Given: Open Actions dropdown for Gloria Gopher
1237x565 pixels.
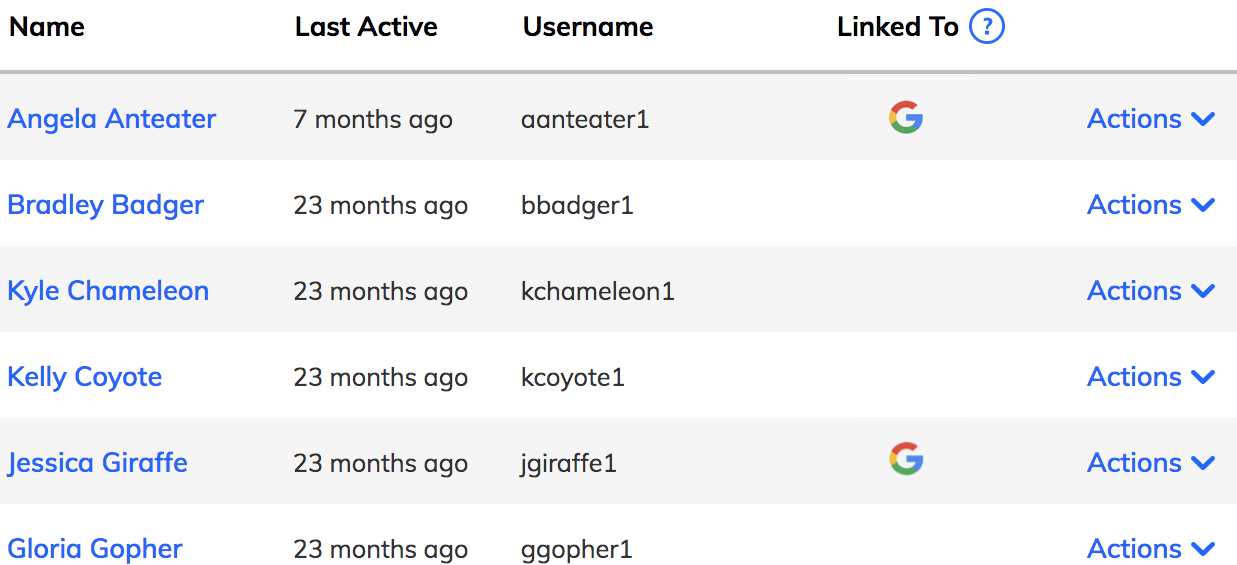Looking at the screenshot, I should pos(1151,549).
